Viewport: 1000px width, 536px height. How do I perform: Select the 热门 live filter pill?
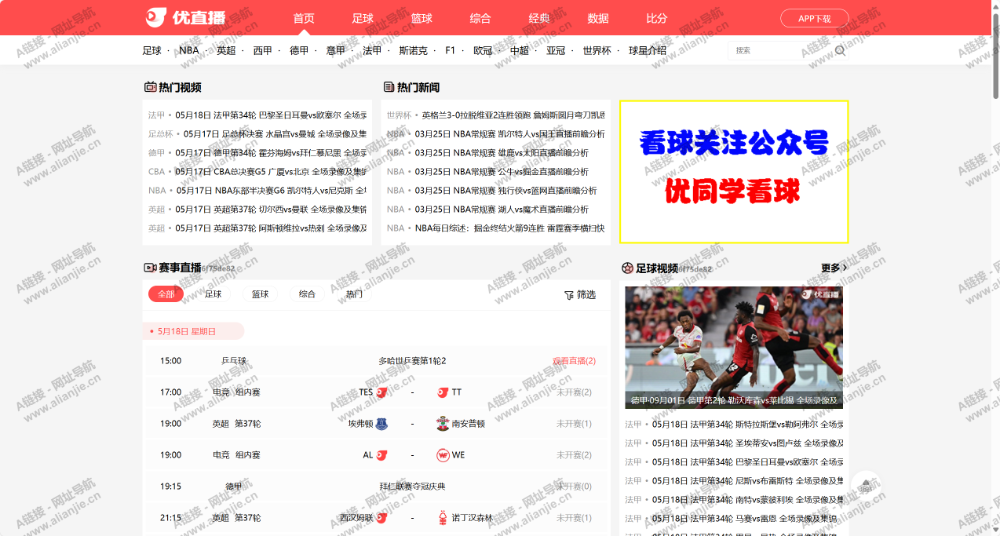355,294
